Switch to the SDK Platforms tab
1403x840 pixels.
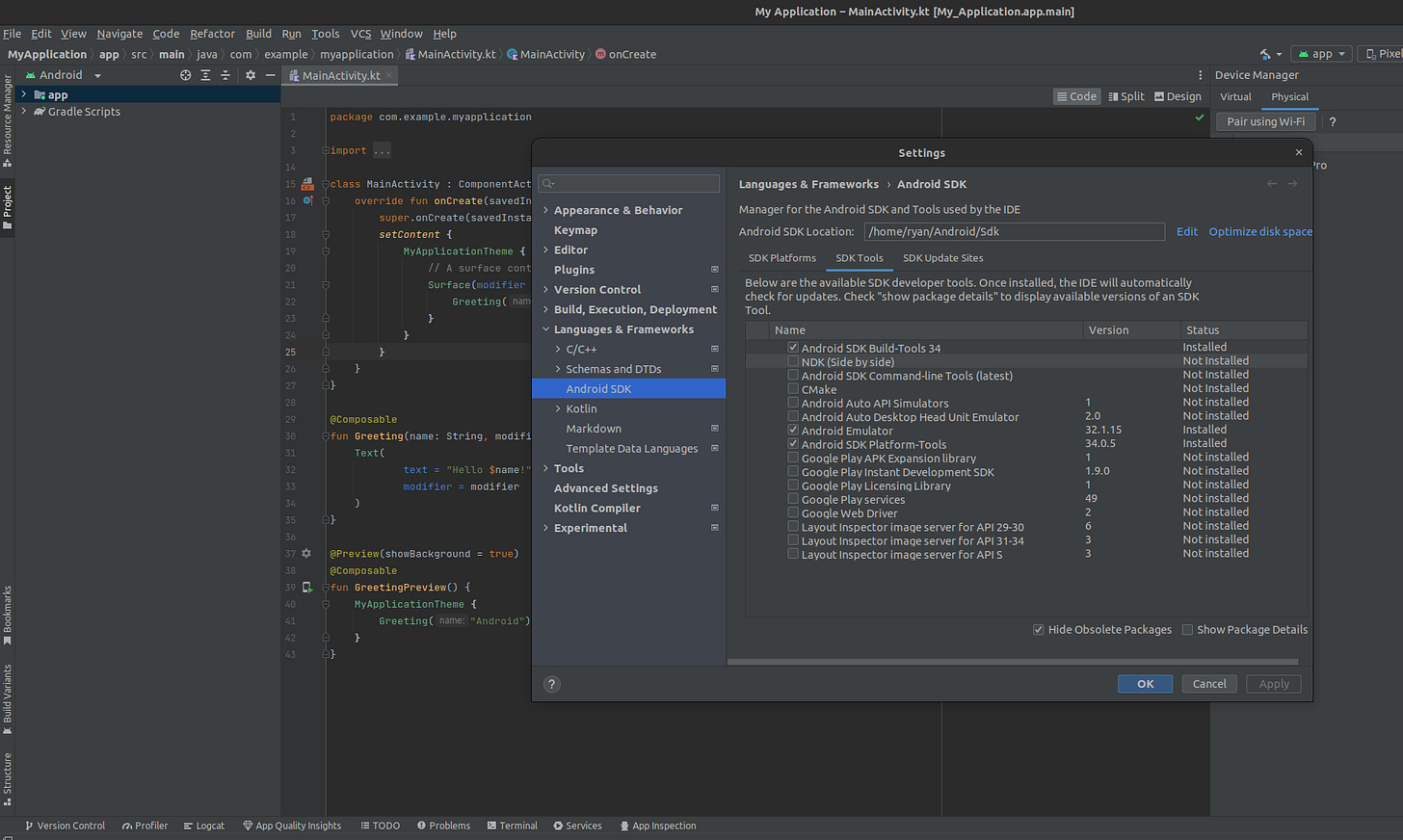coord(781,258)
